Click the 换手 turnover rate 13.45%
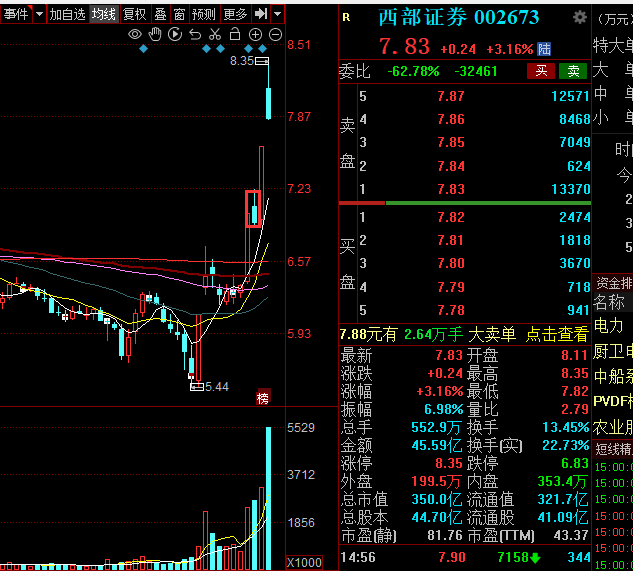The width and height of the screenshot is (633, 571). 566,427
